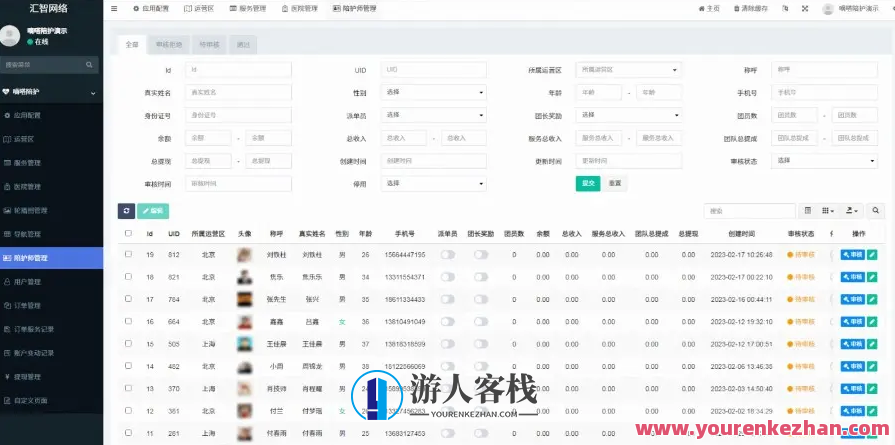Viewport: 895px width, 445px height.
Task: Open the 所属运营区 filter dropdown
Action: click(x=628, y=70)
